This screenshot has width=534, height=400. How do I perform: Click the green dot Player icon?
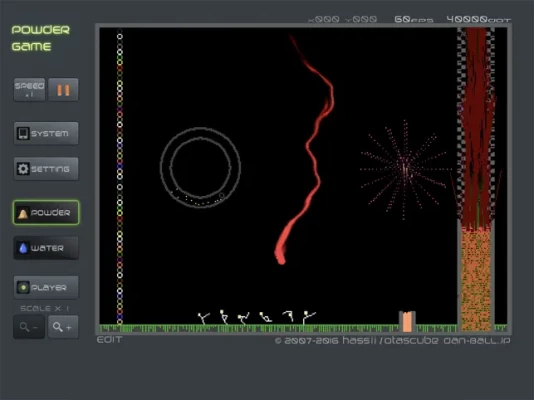click(23, 288)
